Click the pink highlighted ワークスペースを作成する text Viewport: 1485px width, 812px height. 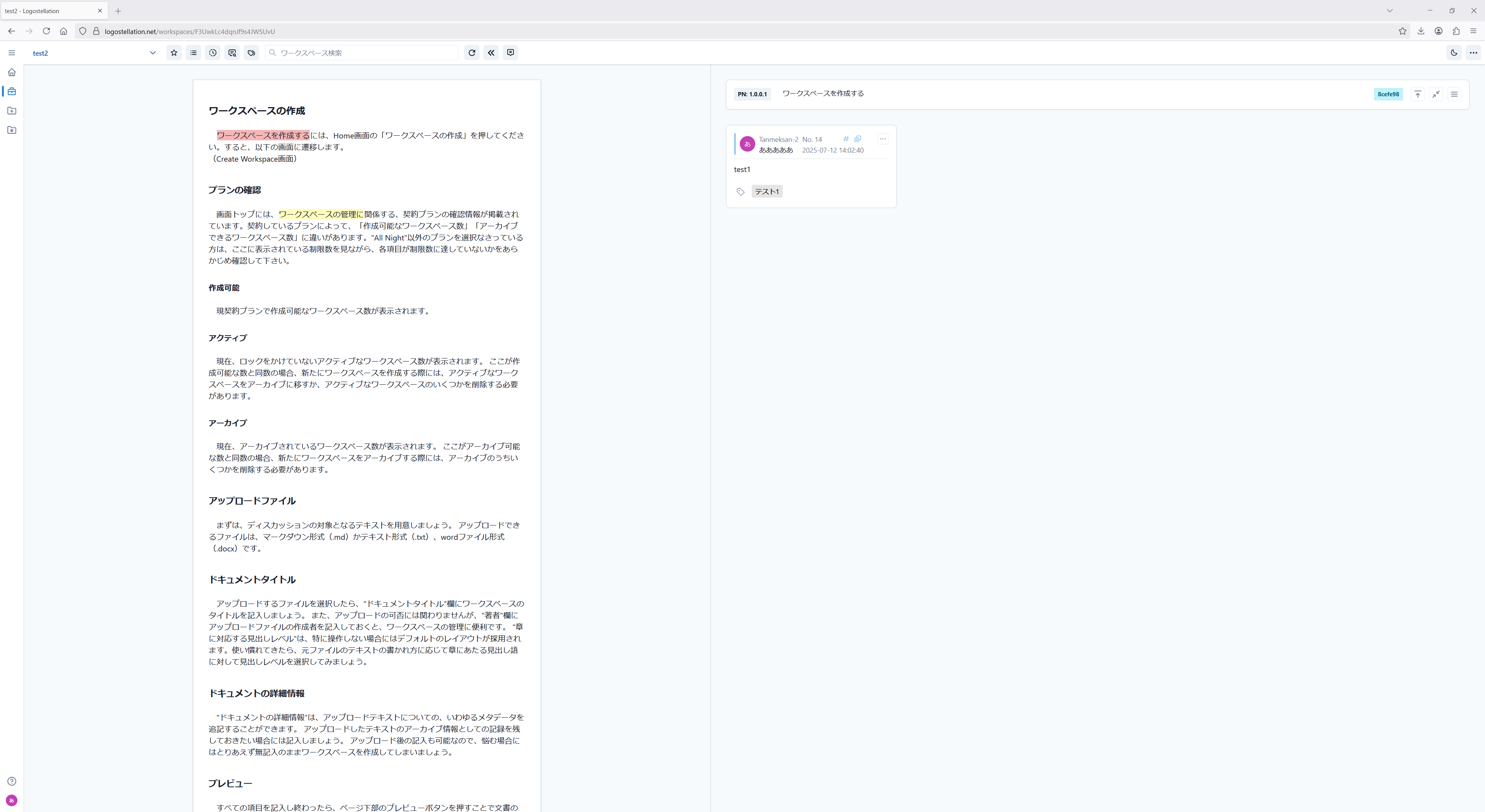pyautogui.click(x=263, y=135)
